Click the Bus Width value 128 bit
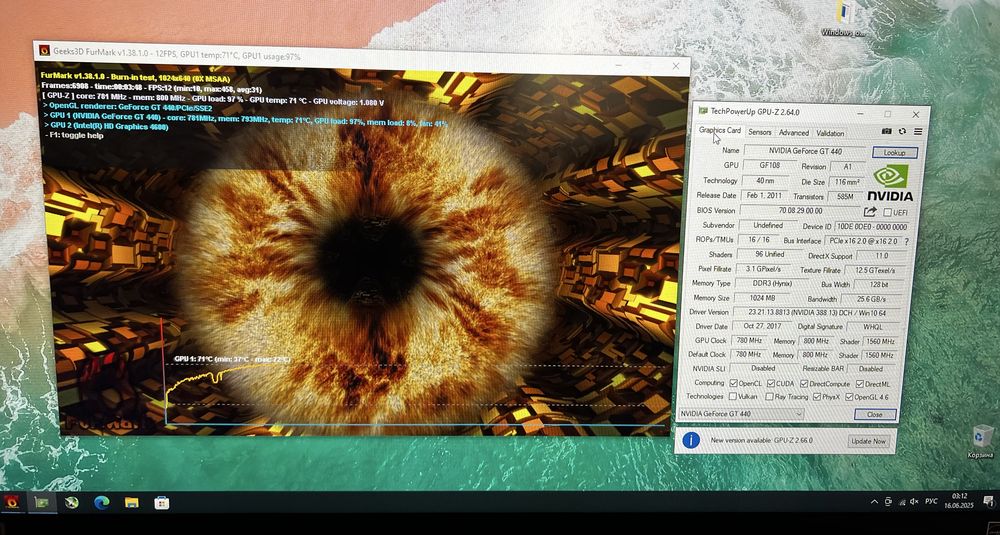The image size is (1000, 535). coord(879,285)
